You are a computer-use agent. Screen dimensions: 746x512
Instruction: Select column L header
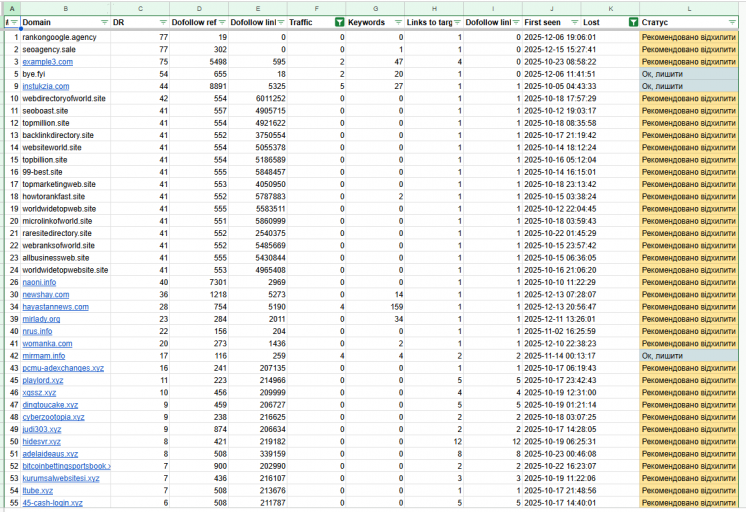coord(689,9)
